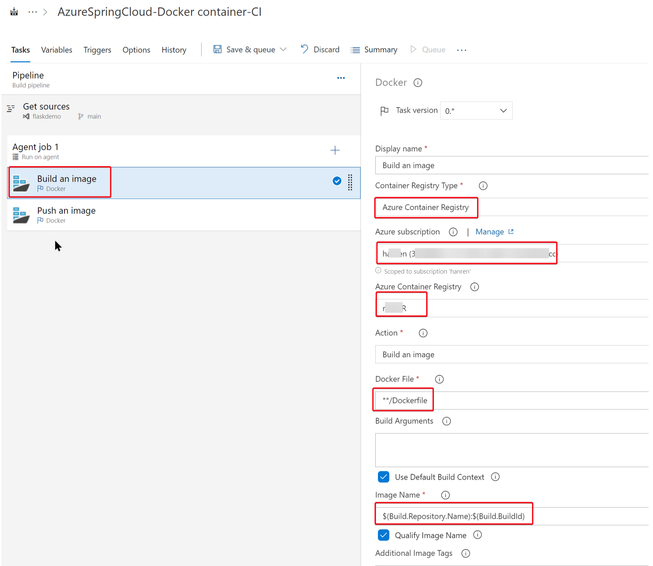
Task: Open the Azure subscription dropdown
Action: 512,253
